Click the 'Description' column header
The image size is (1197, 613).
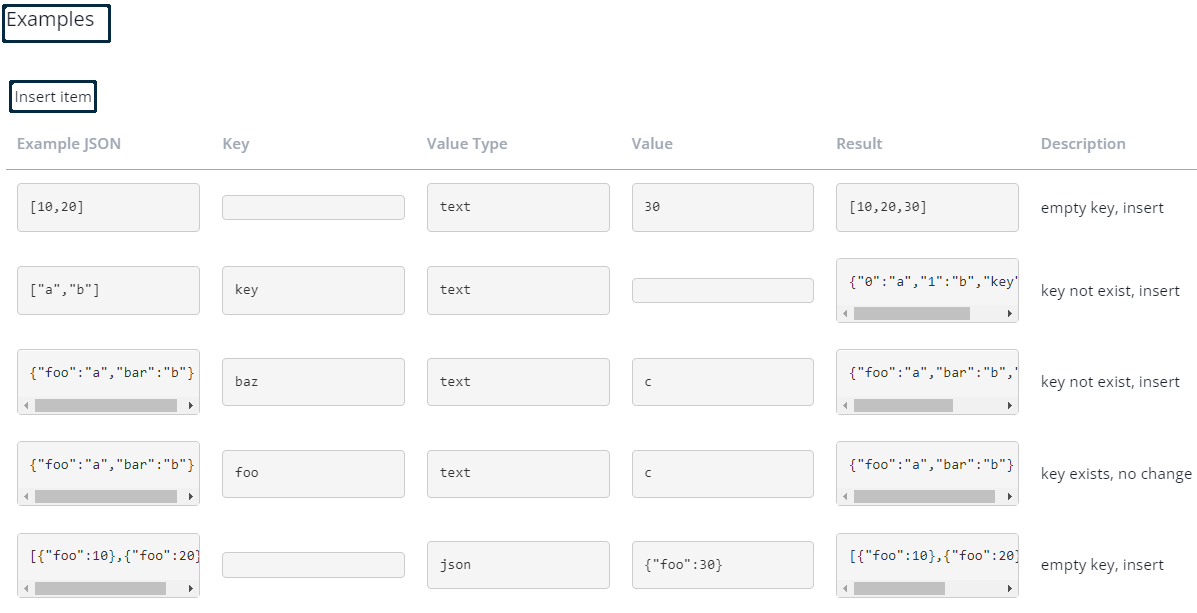click(x=1083, y=144)
